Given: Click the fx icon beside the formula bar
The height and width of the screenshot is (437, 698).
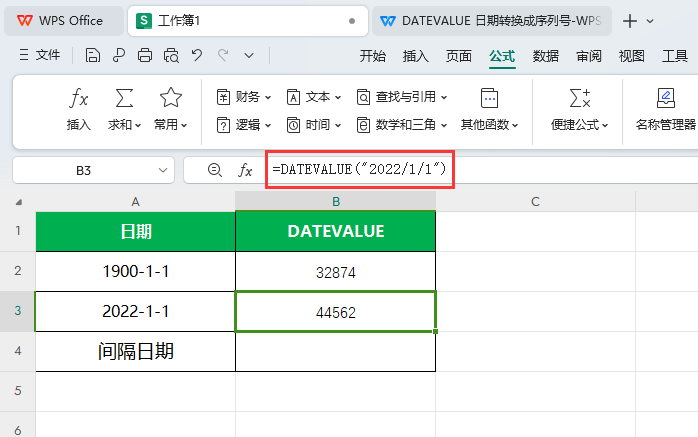Looking at the screenshot, I should [245, 170].
